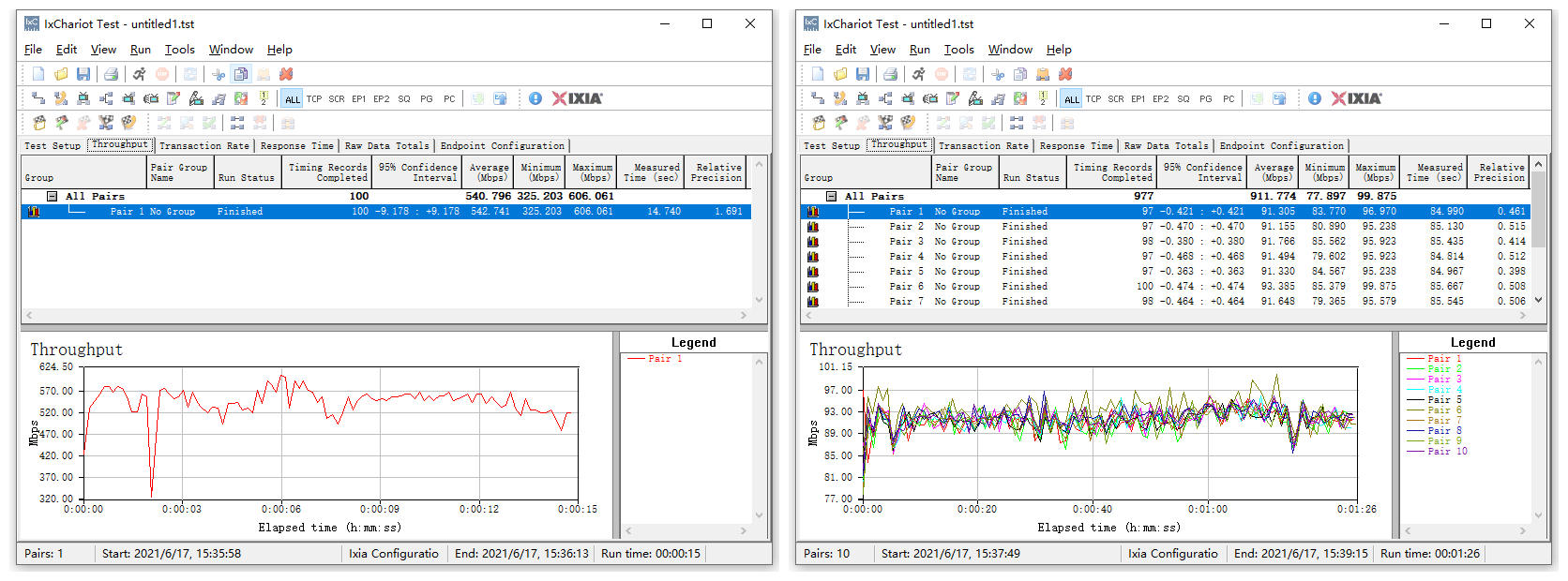Open Help menu in left window
The width and height of the screenshot is (1568, 581).
(x=279, y=50)
